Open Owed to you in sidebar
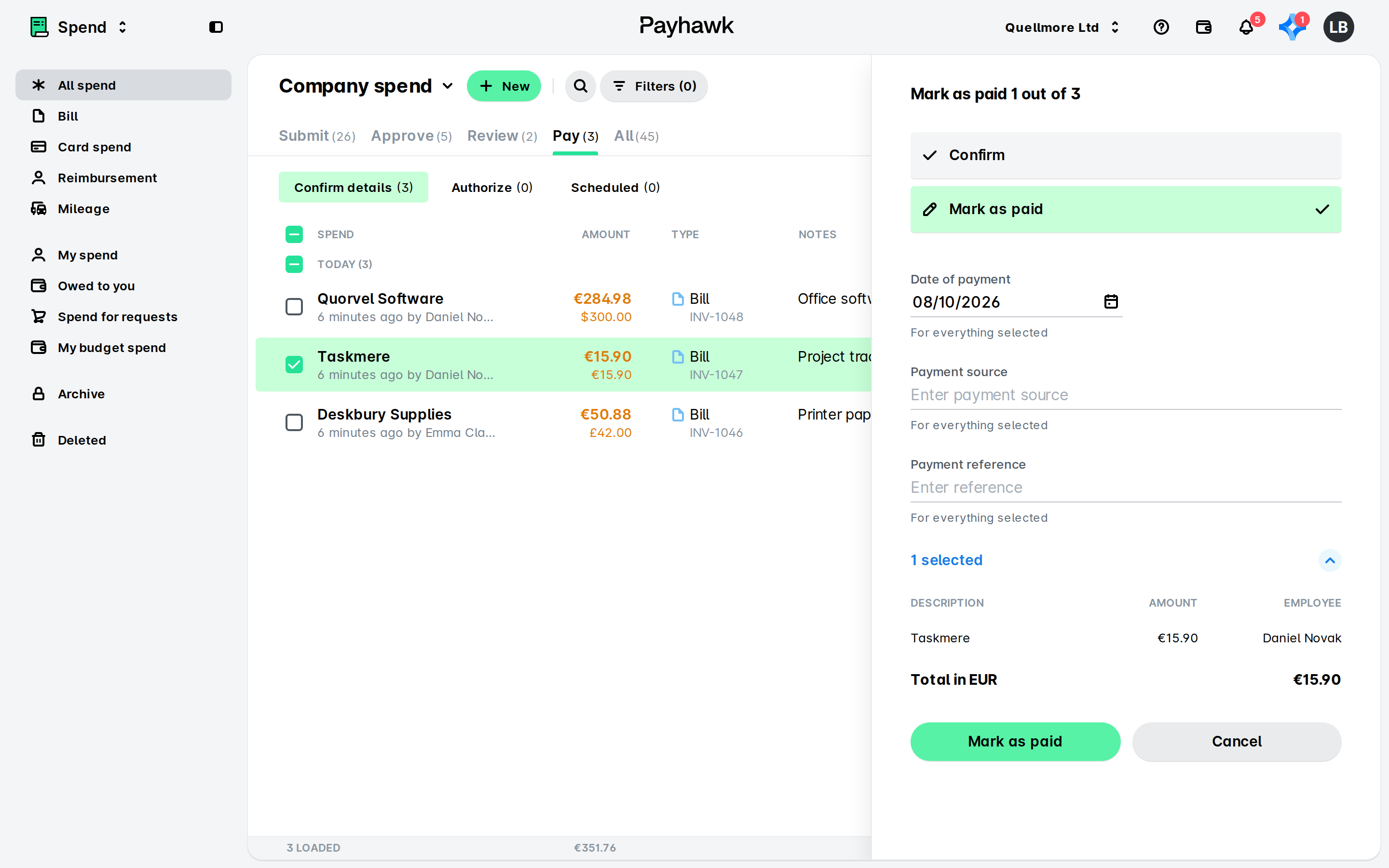 coord(123,286)
